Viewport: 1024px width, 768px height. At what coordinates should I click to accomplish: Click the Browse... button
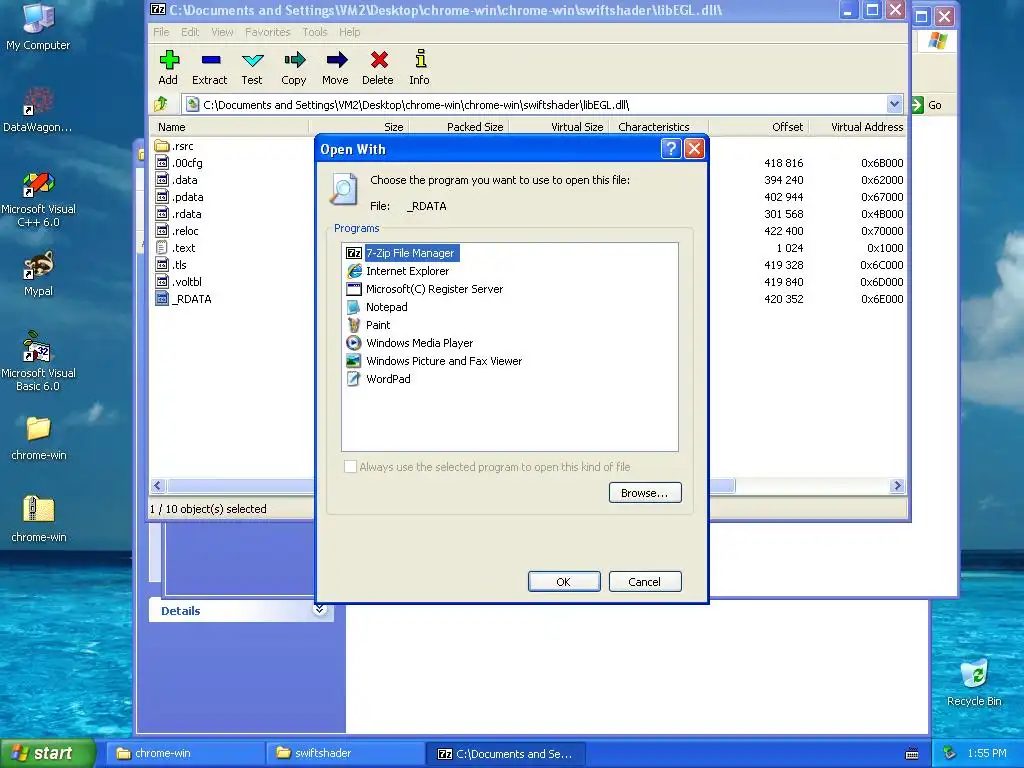(645, 492)
